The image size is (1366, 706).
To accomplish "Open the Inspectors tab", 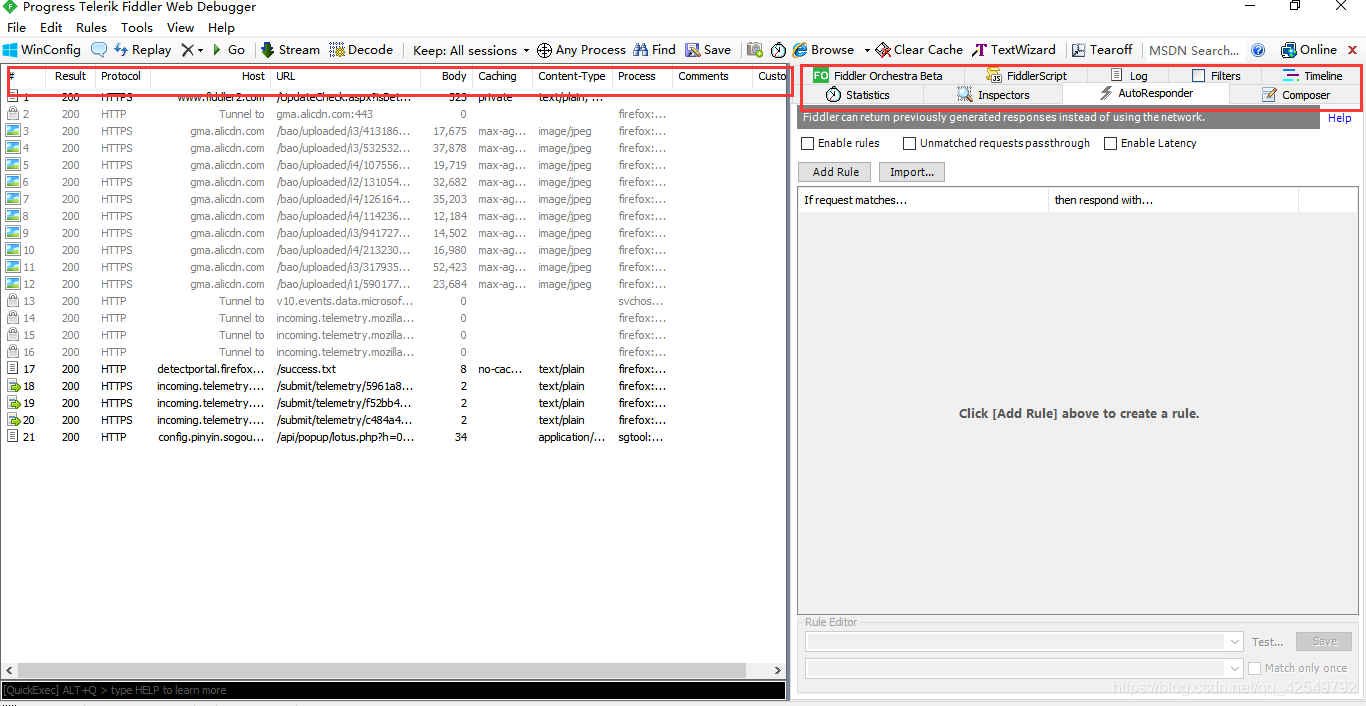I will (x=993, y=95).
